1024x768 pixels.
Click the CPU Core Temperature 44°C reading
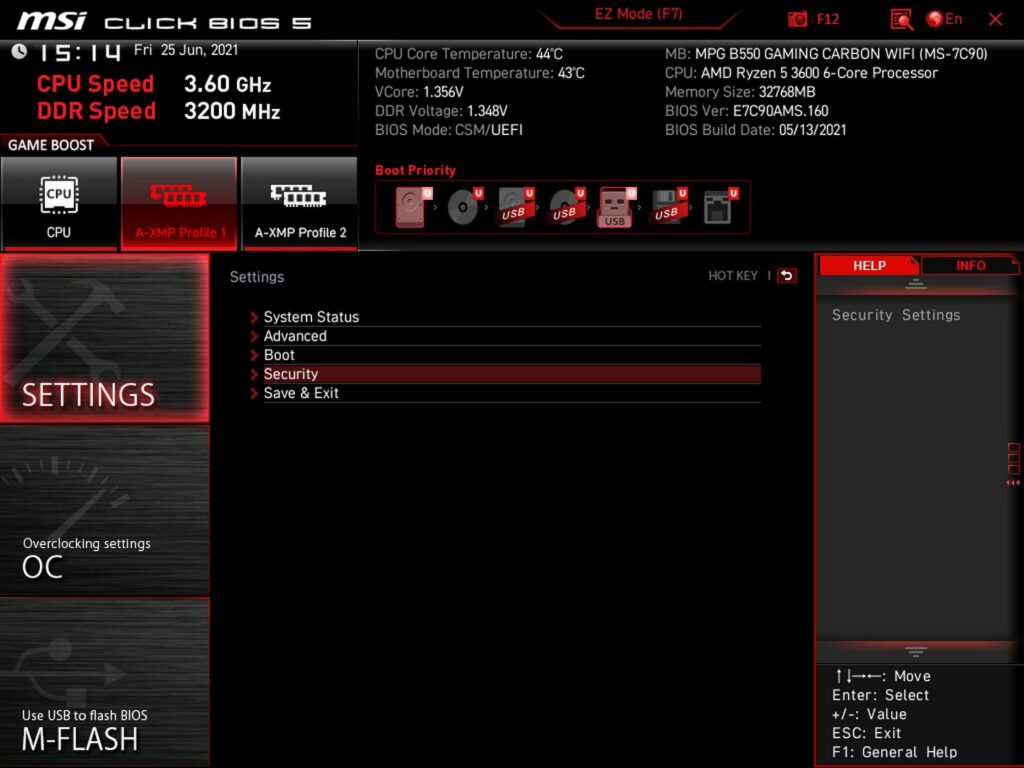(x=468, y=54)
